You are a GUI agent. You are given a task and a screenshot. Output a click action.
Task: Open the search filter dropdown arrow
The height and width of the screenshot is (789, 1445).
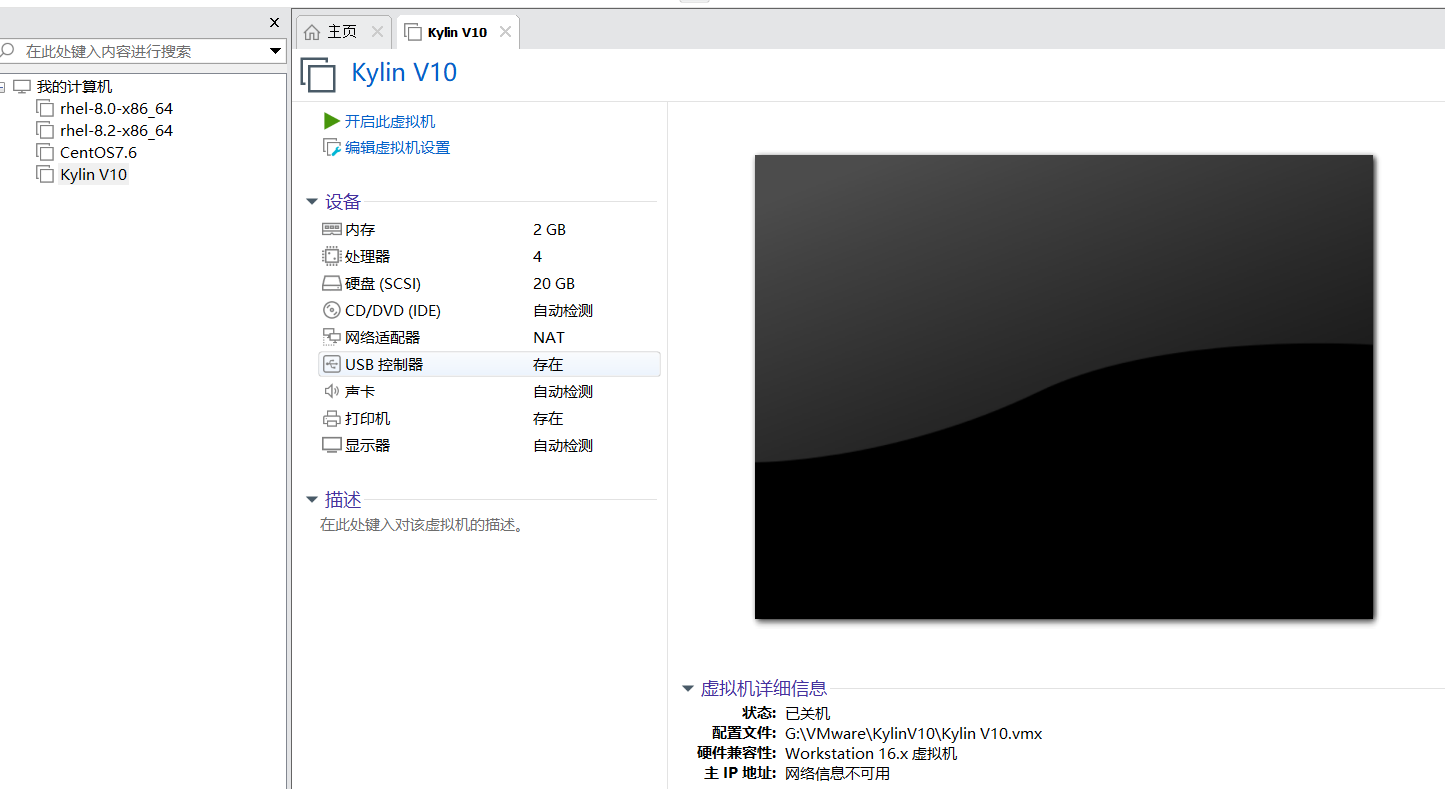275,48
